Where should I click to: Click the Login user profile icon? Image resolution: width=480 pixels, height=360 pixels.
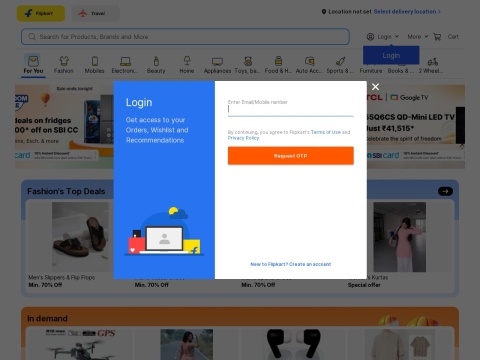370,37
